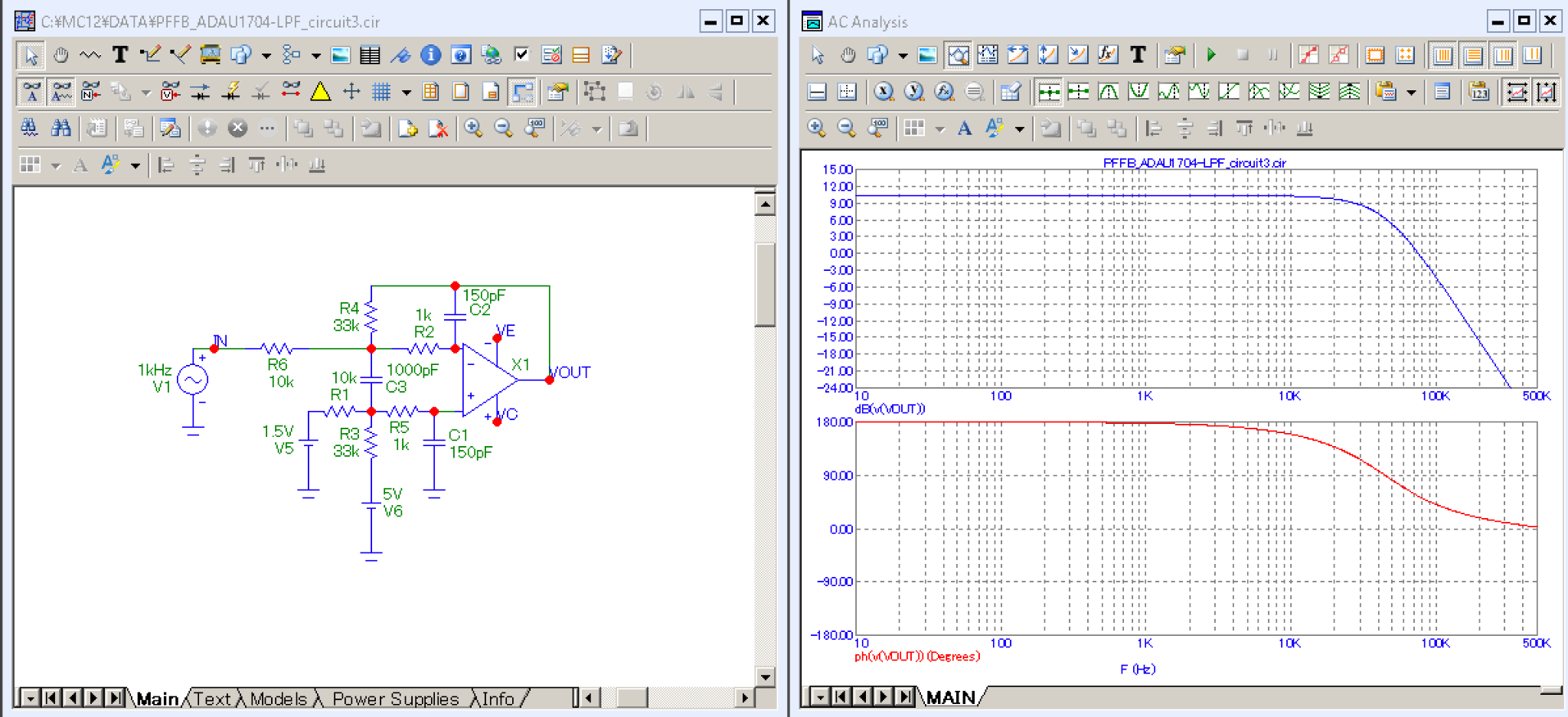Image resolution: width=1568 pixels, height=717 pixels.
Task: Open dropdown beside color A icon in AC Analysis
Action: pyautogui.click(x=1019, y=128)
